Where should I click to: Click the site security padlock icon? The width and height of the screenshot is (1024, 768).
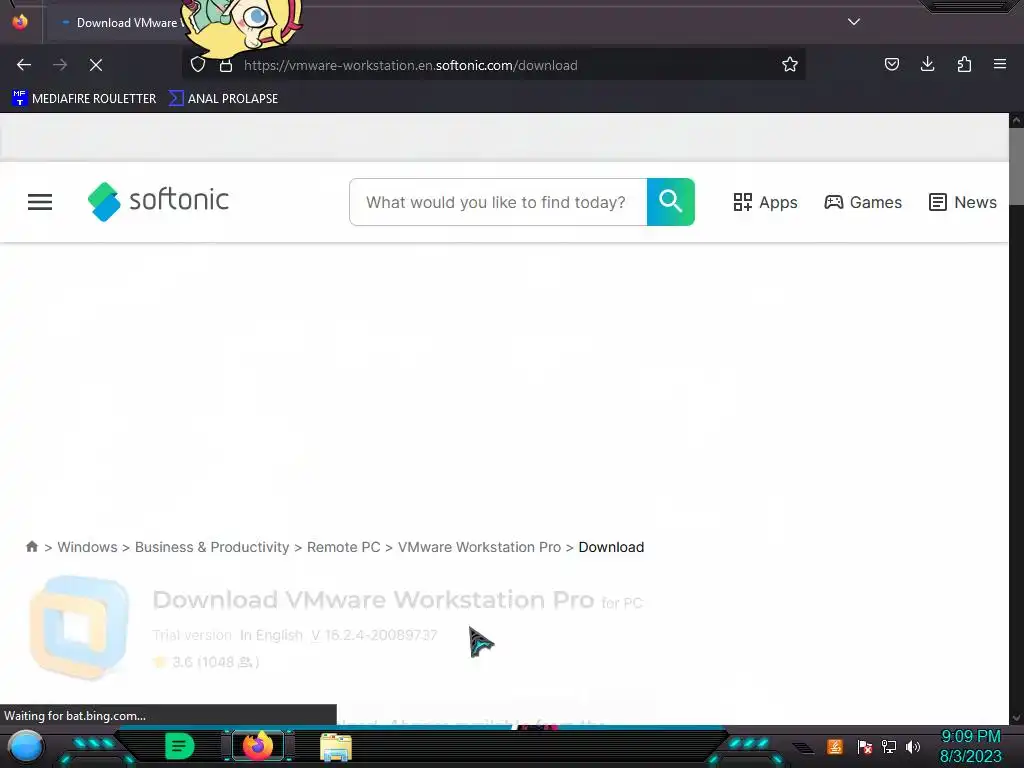[226, 65]
